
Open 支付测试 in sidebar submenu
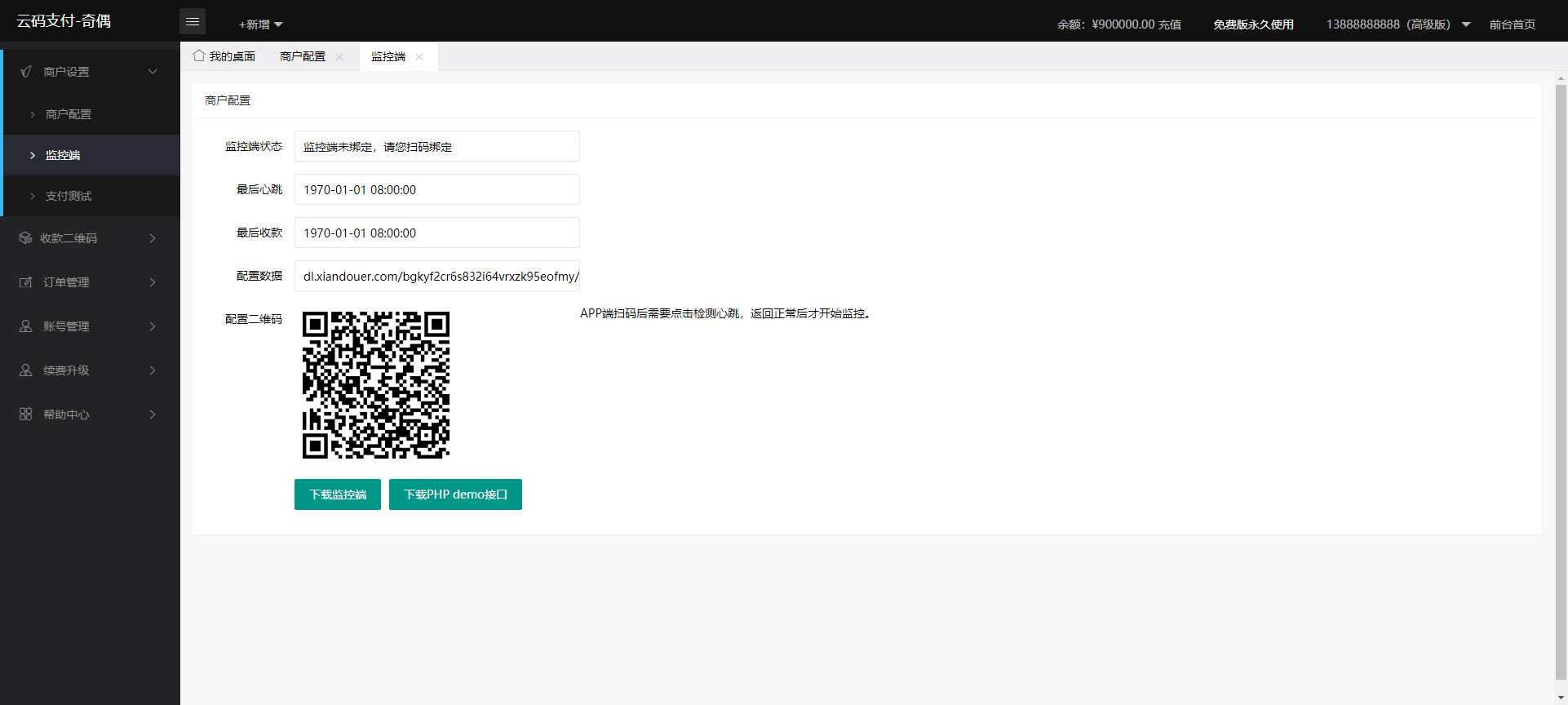(x=91, y=196)
